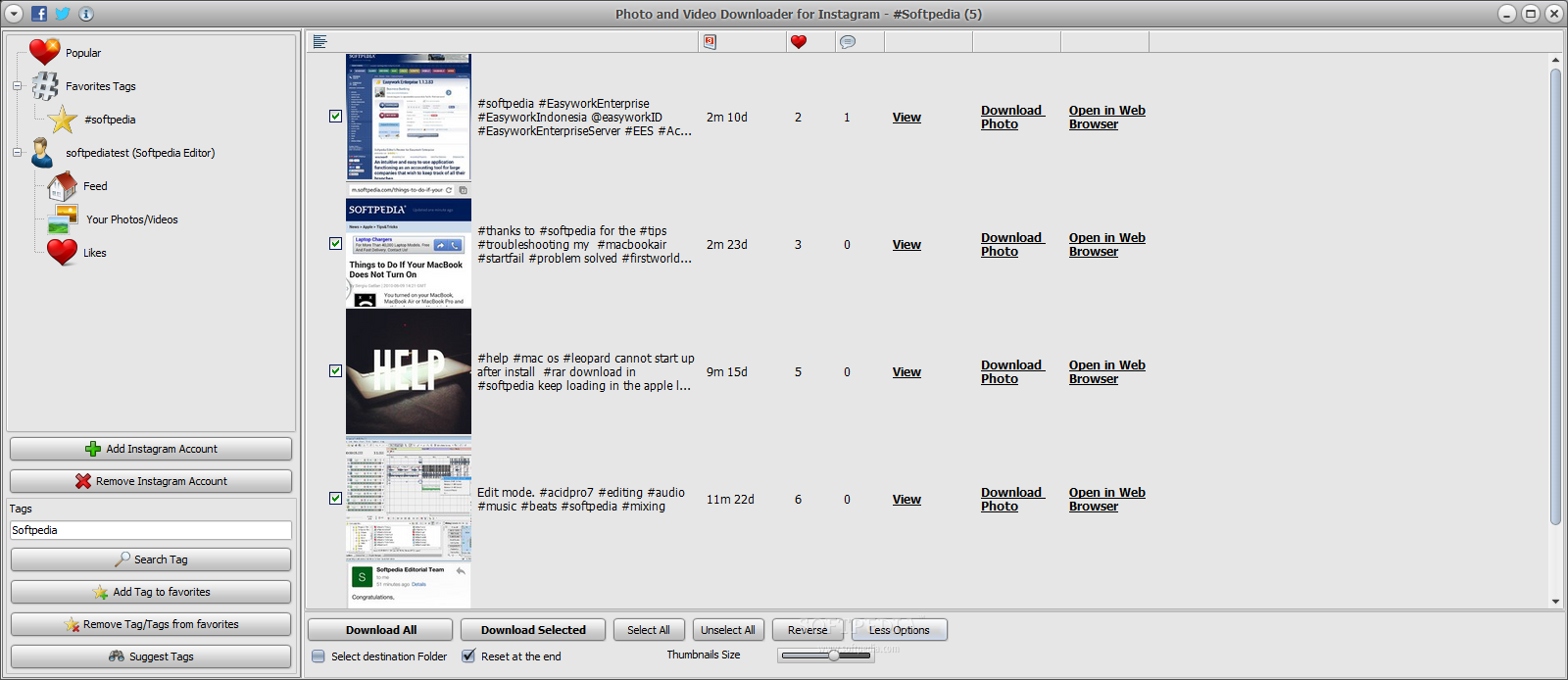The image size is (1568, 680).
Task: Open #EasyworkEnterprise post in Web Browser
Action: click(x=1107, y=118)
